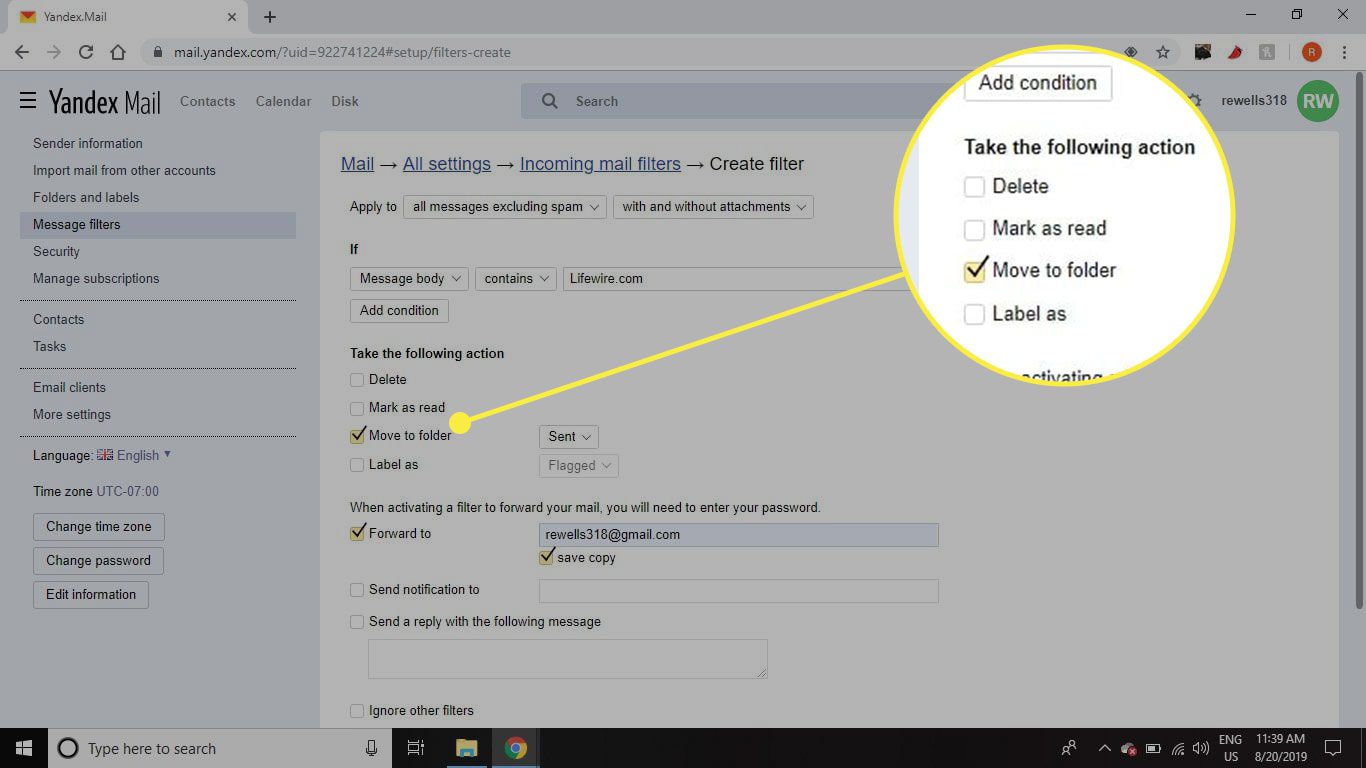Click the forward email address field

(739, 535)
